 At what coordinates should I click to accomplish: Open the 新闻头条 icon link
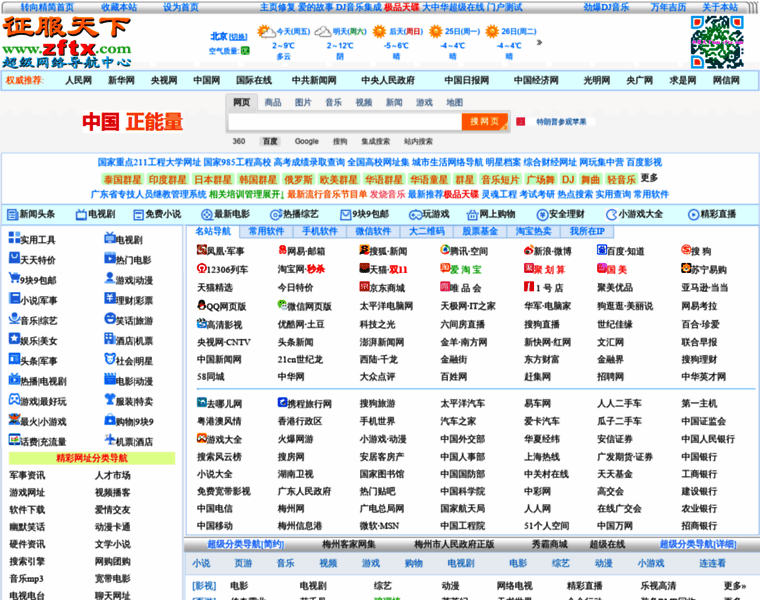tap(12, 214)
